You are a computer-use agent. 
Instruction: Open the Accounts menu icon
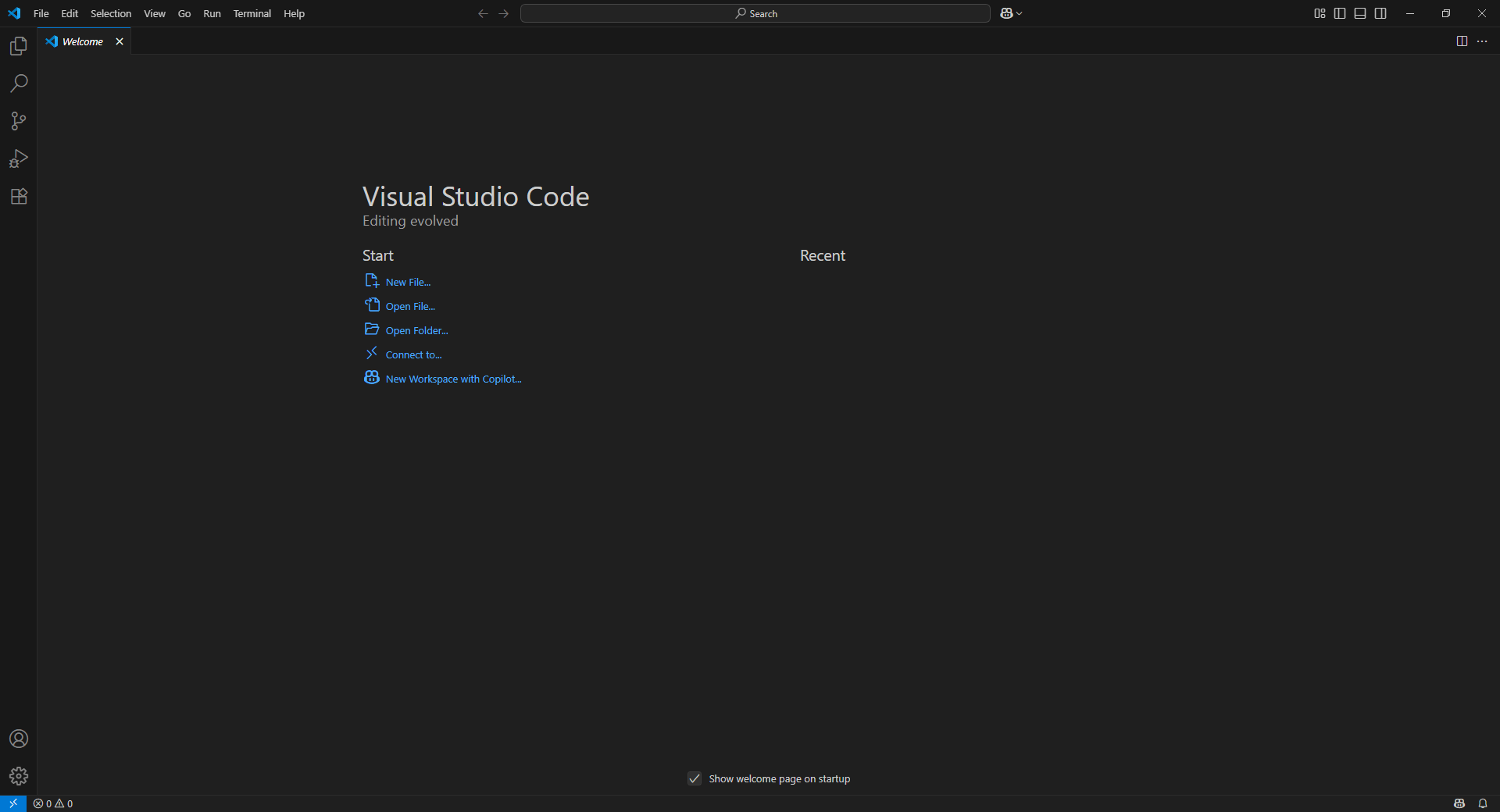click(19, 739)
